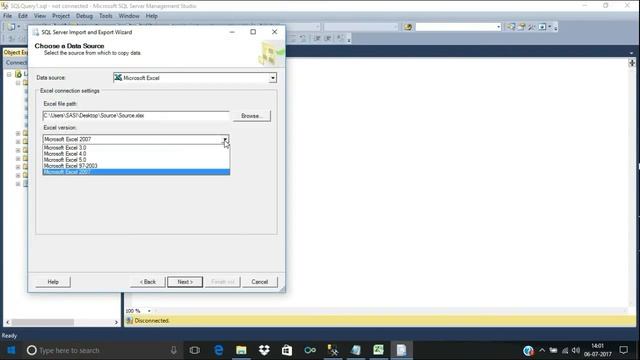Select Microsoft Excel 5.0 from the list
Screen dimensions: 640x360
click(136, 160)
